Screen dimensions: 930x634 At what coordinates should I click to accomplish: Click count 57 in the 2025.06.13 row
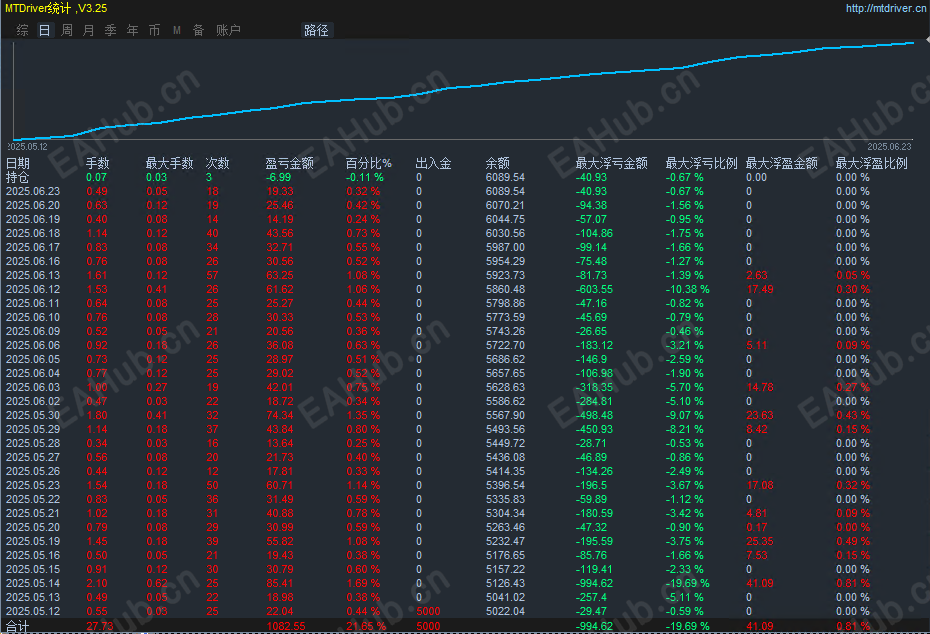tap(212, 275)
